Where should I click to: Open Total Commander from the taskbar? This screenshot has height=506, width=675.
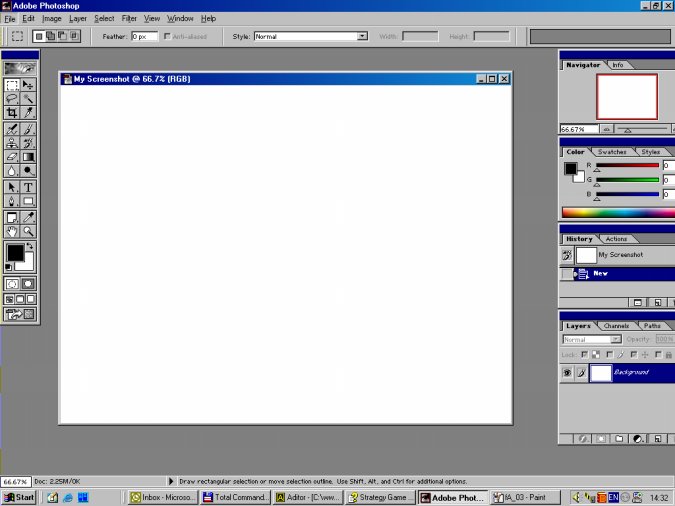pyautogui.click(x=235, y=497)
